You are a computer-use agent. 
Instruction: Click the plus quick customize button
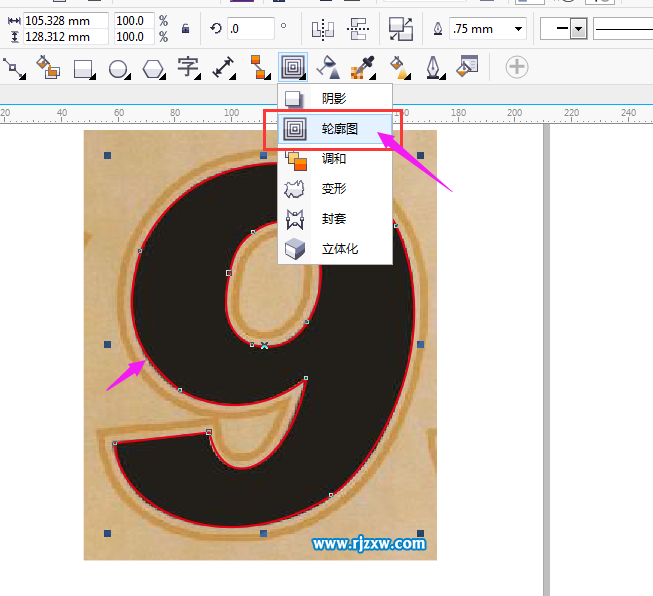point(517,67)
